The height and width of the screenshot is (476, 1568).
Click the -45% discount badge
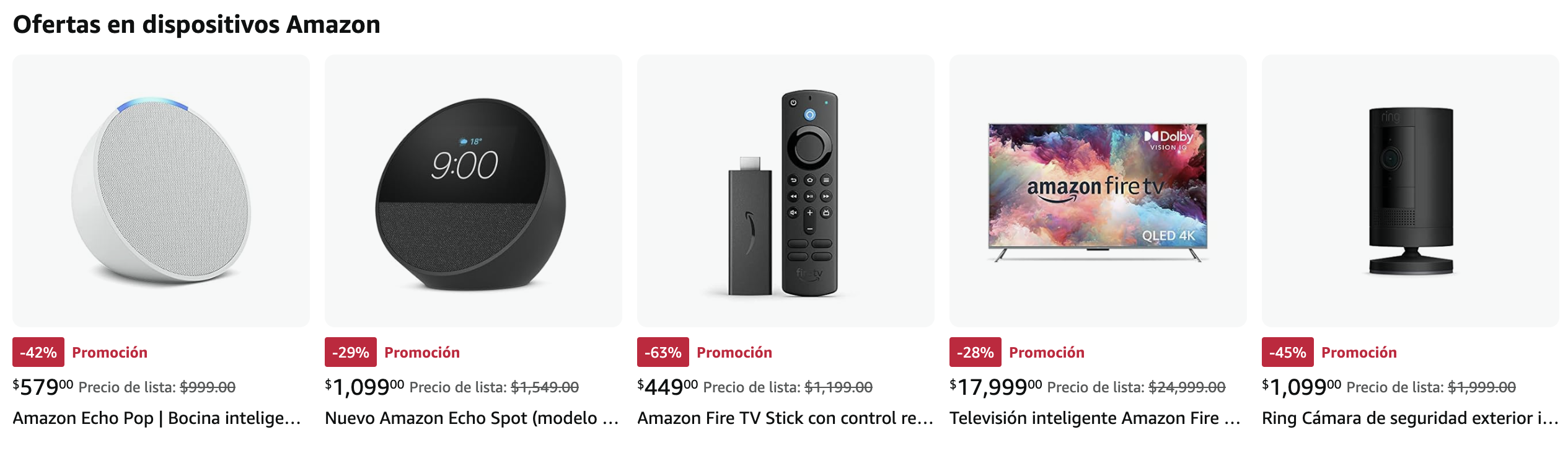pyautogui.click(x=1288, y=352)
